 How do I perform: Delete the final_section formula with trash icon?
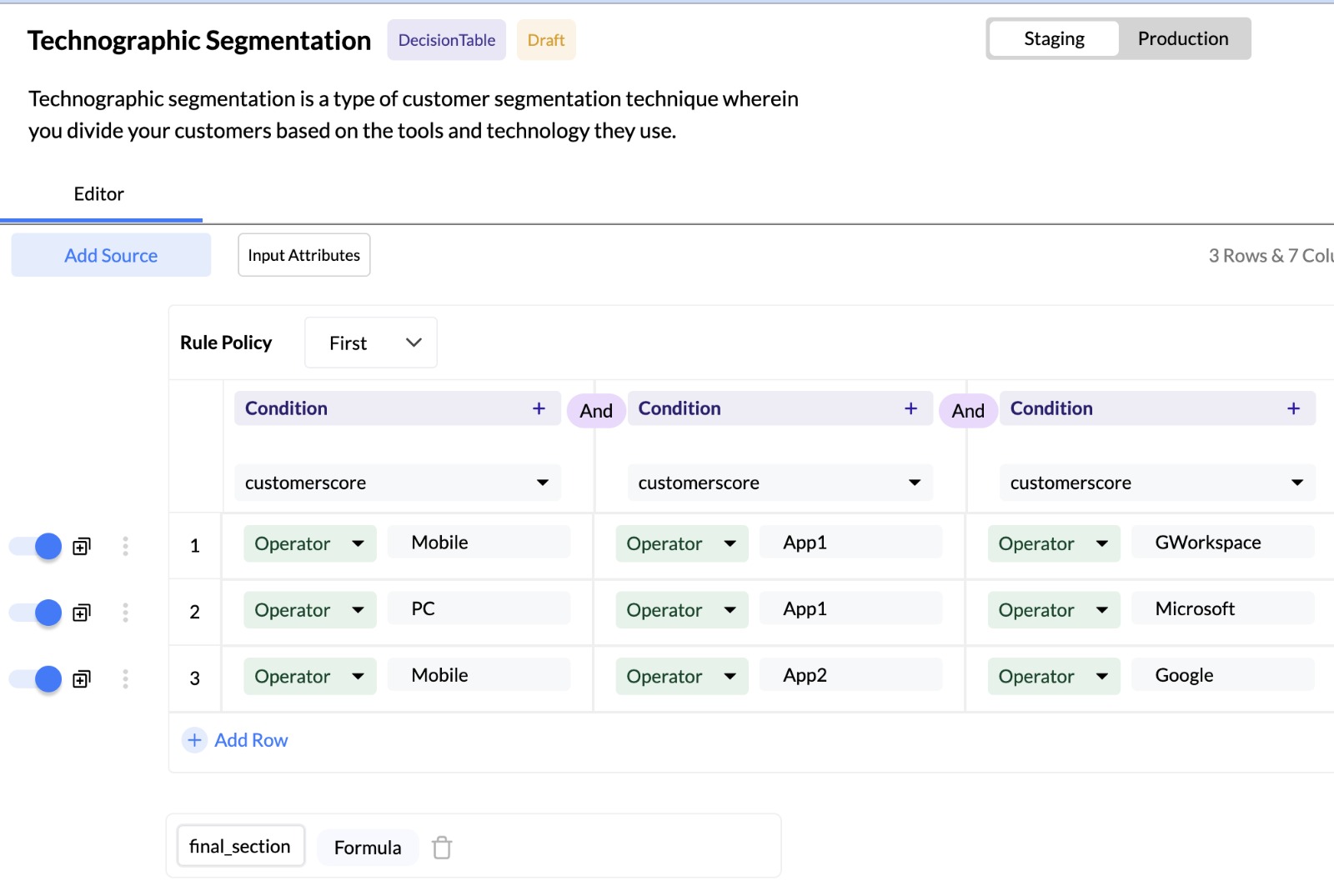pos(442,848)
